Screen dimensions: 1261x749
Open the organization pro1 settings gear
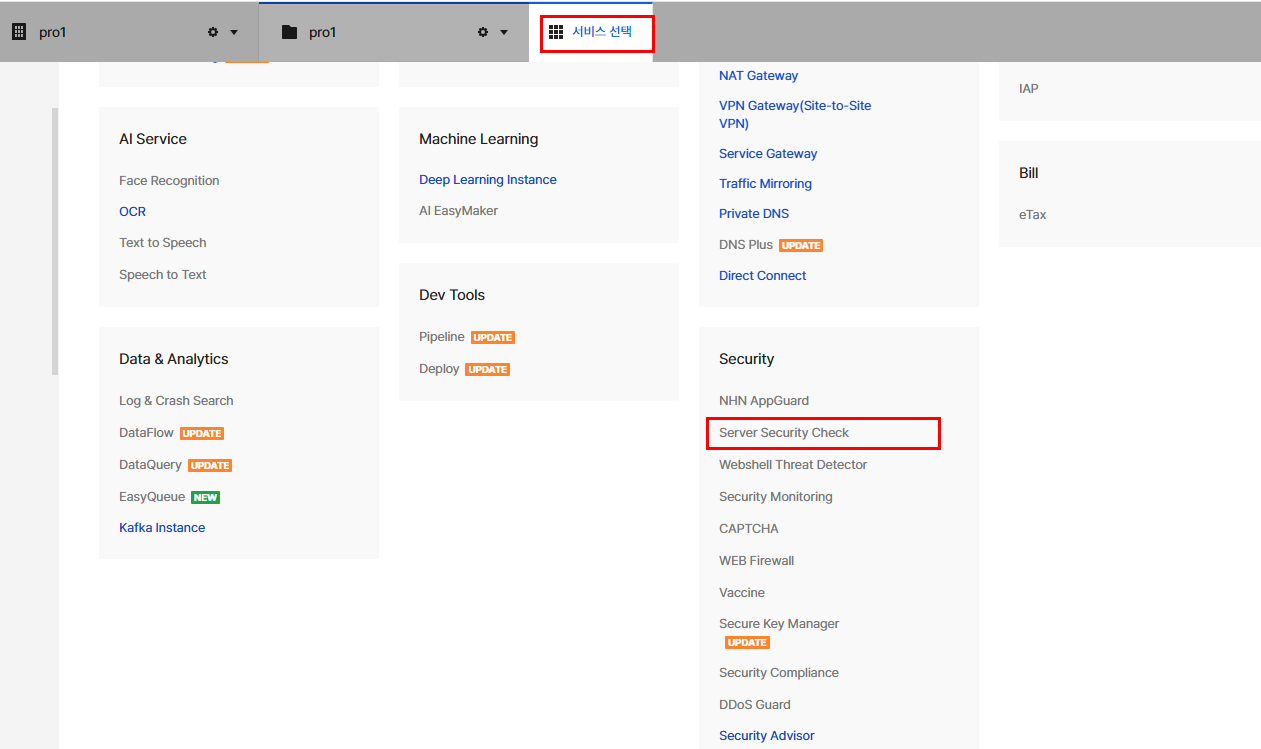213,32
